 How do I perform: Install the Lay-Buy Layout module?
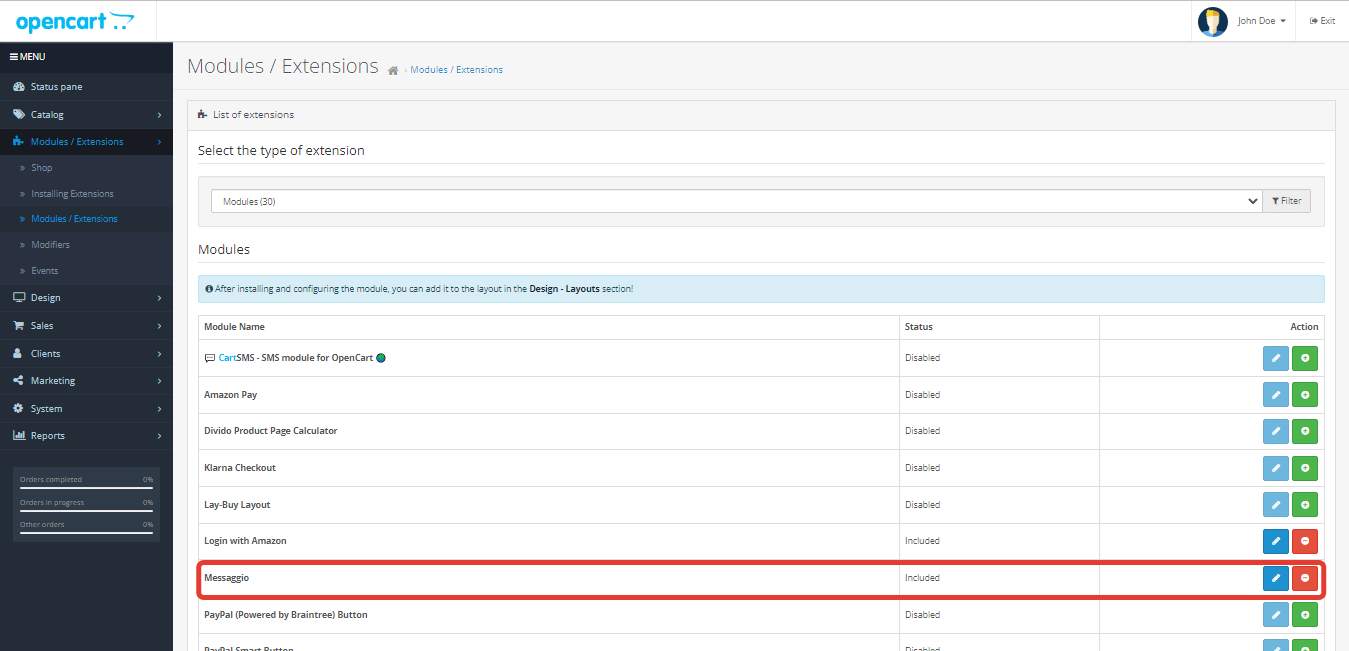pyautogui.click(x=1305, y=505)
